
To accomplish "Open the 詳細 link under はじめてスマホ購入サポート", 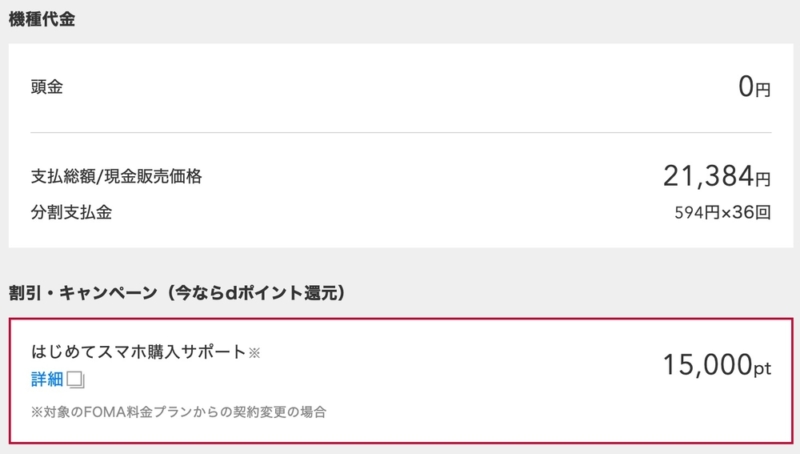I will coord(47,380).
